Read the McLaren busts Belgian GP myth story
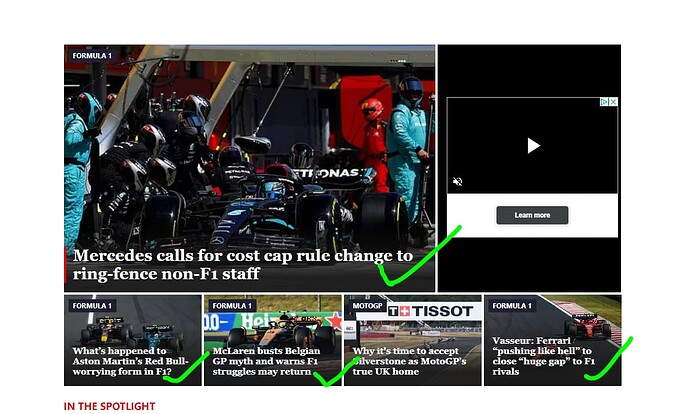The height and width of the screenshot is (414, 689). (266, 361)
